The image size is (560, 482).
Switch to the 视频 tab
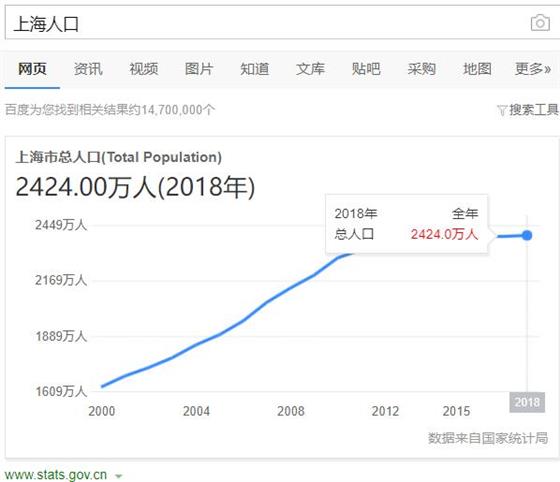point(144,69)
